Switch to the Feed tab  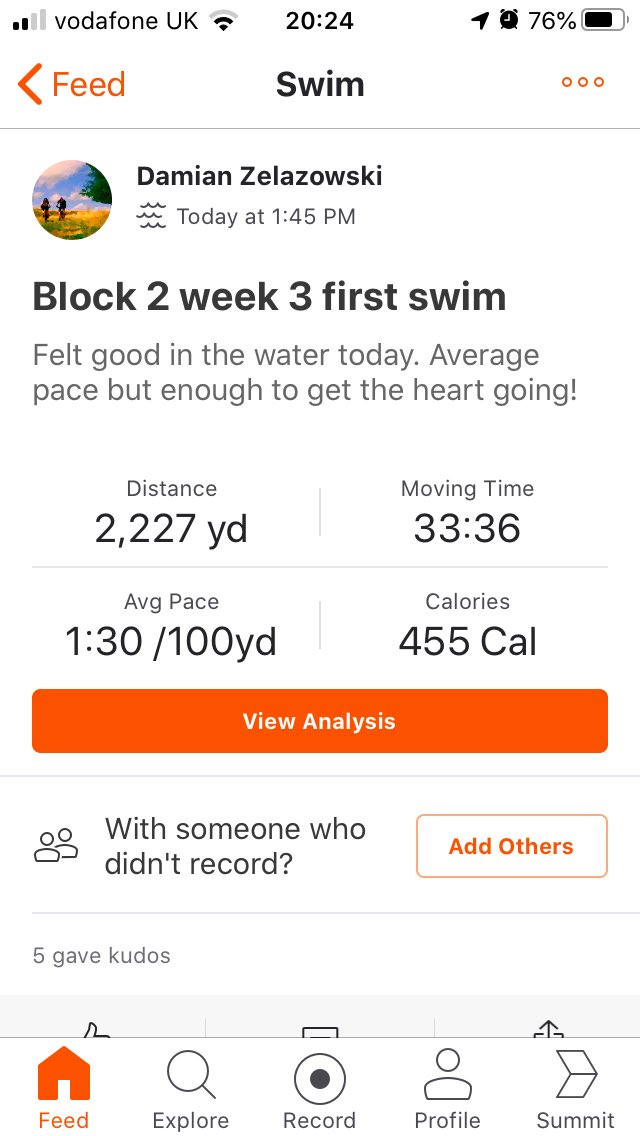[x=64, y=1088]
